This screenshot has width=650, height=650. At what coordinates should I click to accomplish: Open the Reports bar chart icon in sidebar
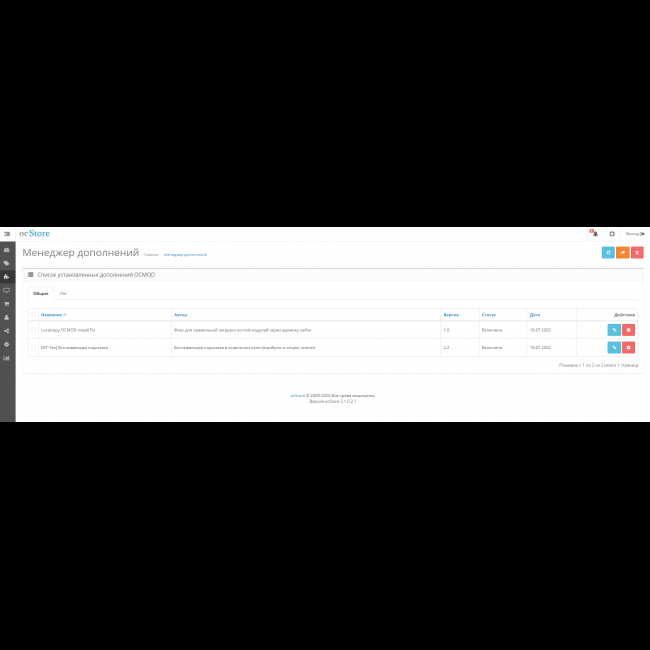(x=7, y=357)
